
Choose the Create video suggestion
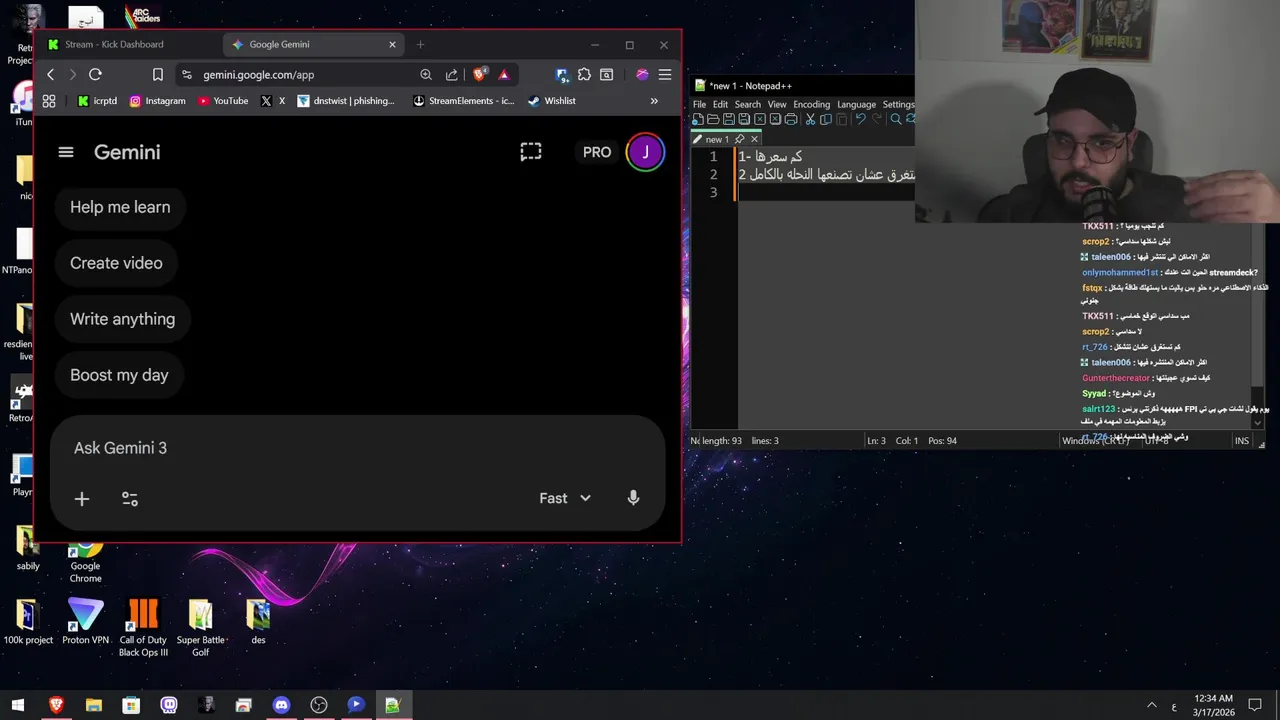click(116, 263)
